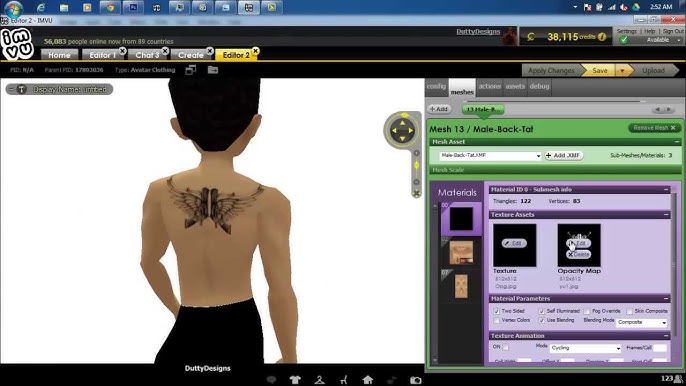Screen dimensions: 686x386
Task: Click the camera pan left arrow
Action: [394, 130]
